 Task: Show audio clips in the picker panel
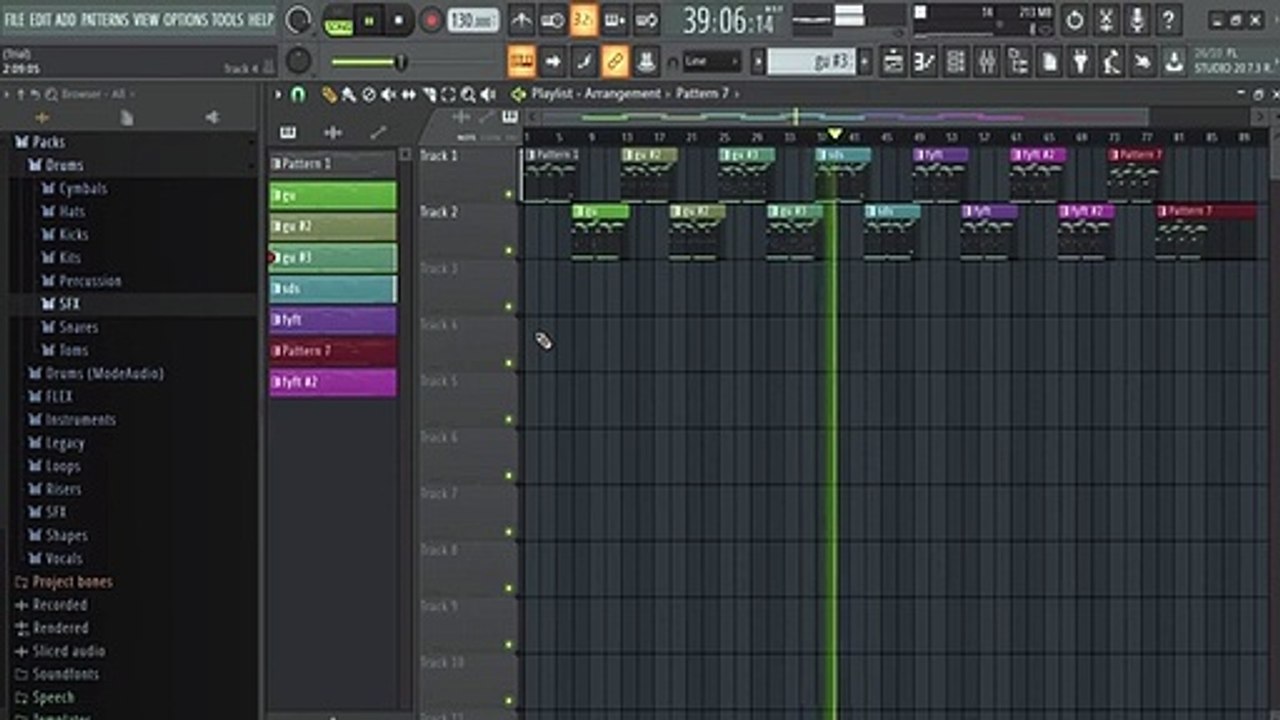point(333,132)
